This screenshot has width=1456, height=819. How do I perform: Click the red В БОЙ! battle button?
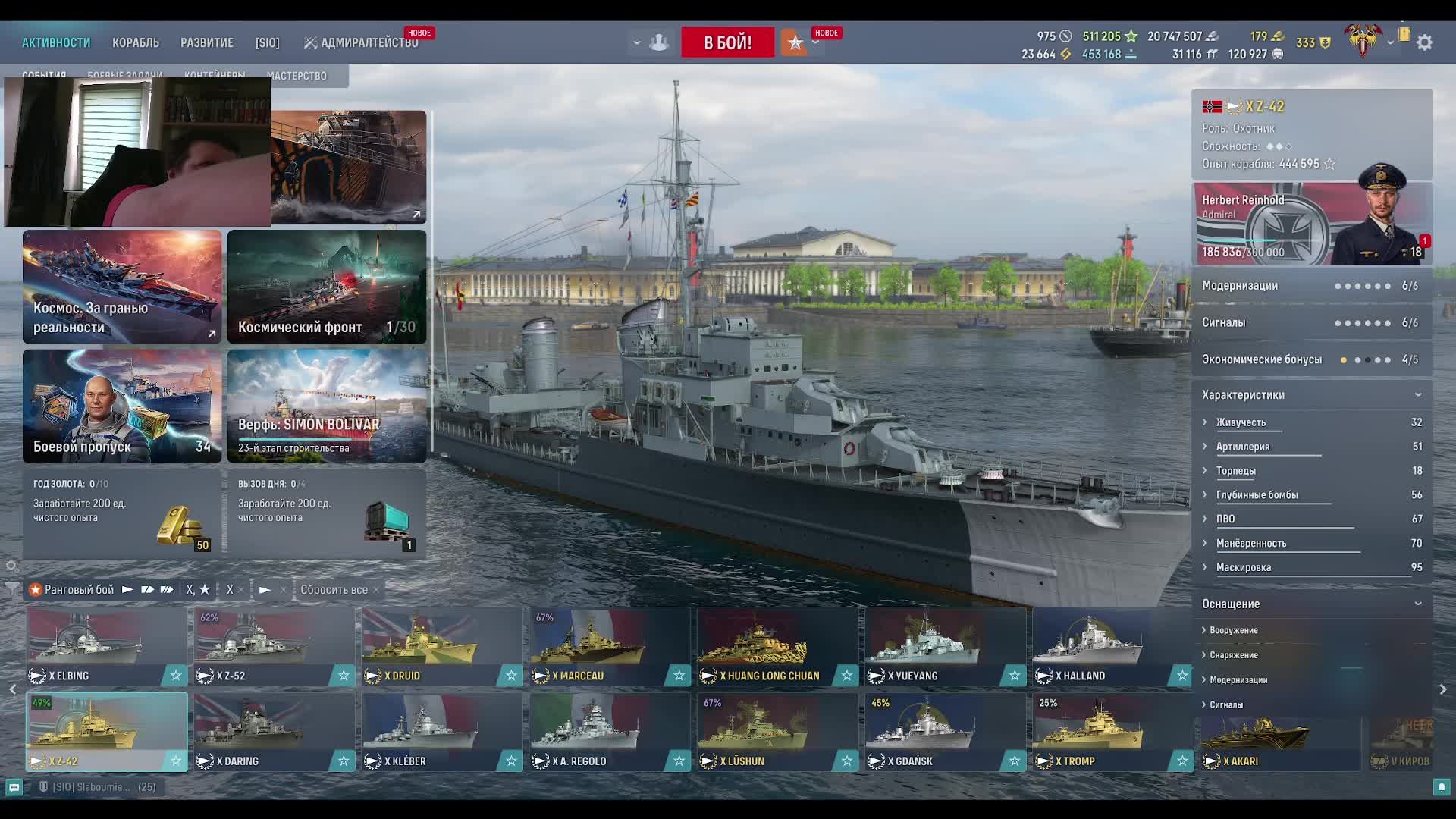(727, 42)
